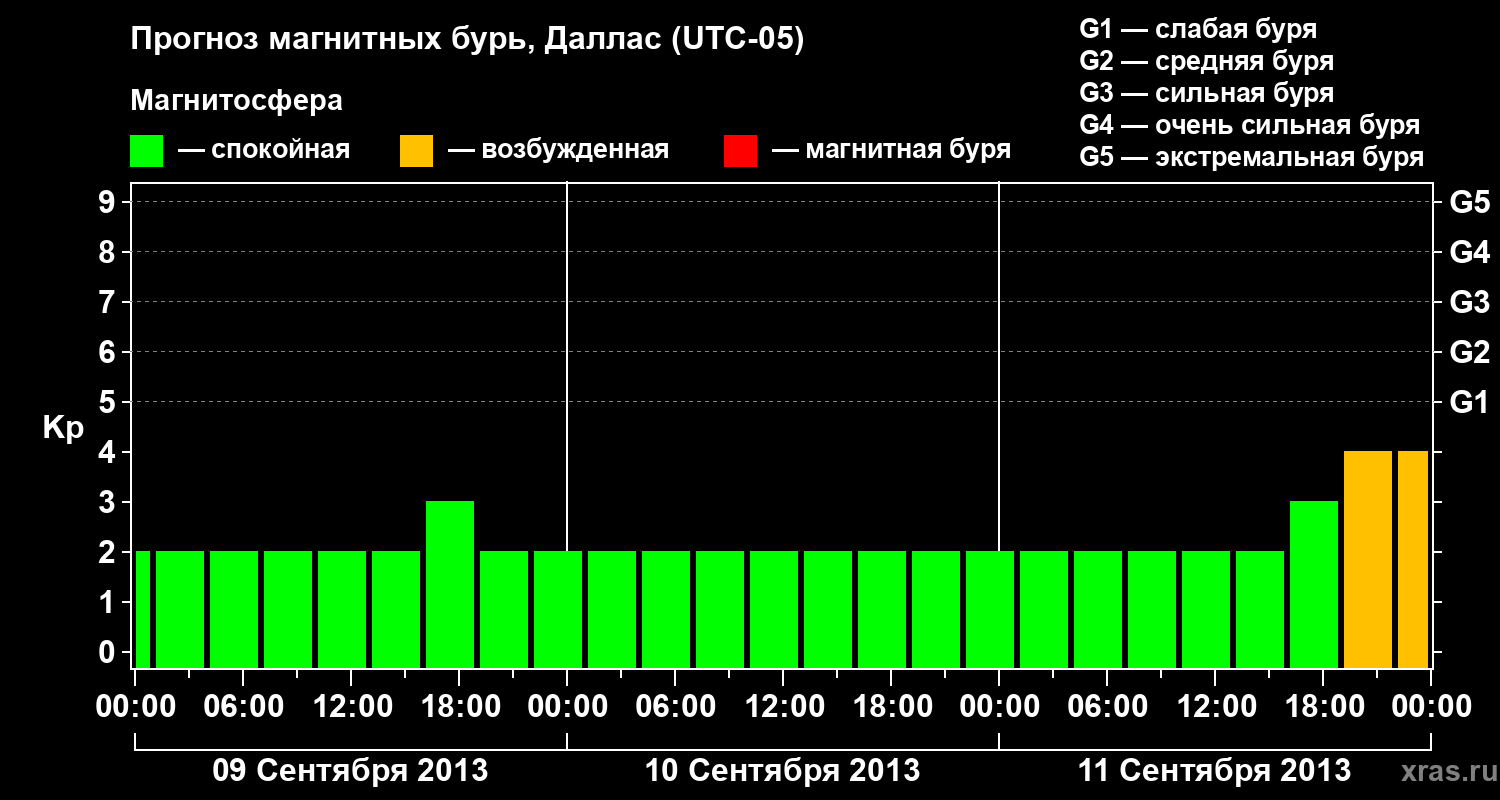Click the '10 Сентября 2013' date label
Viewport: 1500px width, 800px height.
point(783,771)
